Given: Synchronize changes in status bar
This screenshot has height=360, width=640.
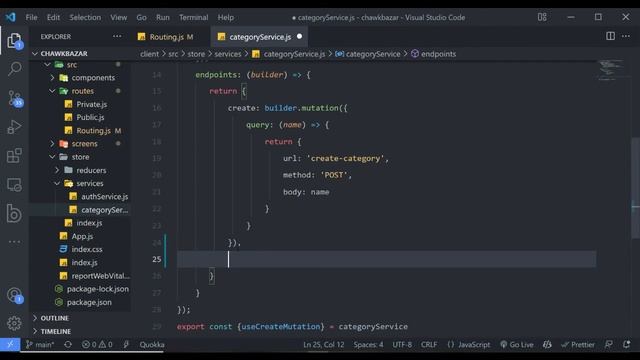Looking at the screenshot, I should (68, 344).
